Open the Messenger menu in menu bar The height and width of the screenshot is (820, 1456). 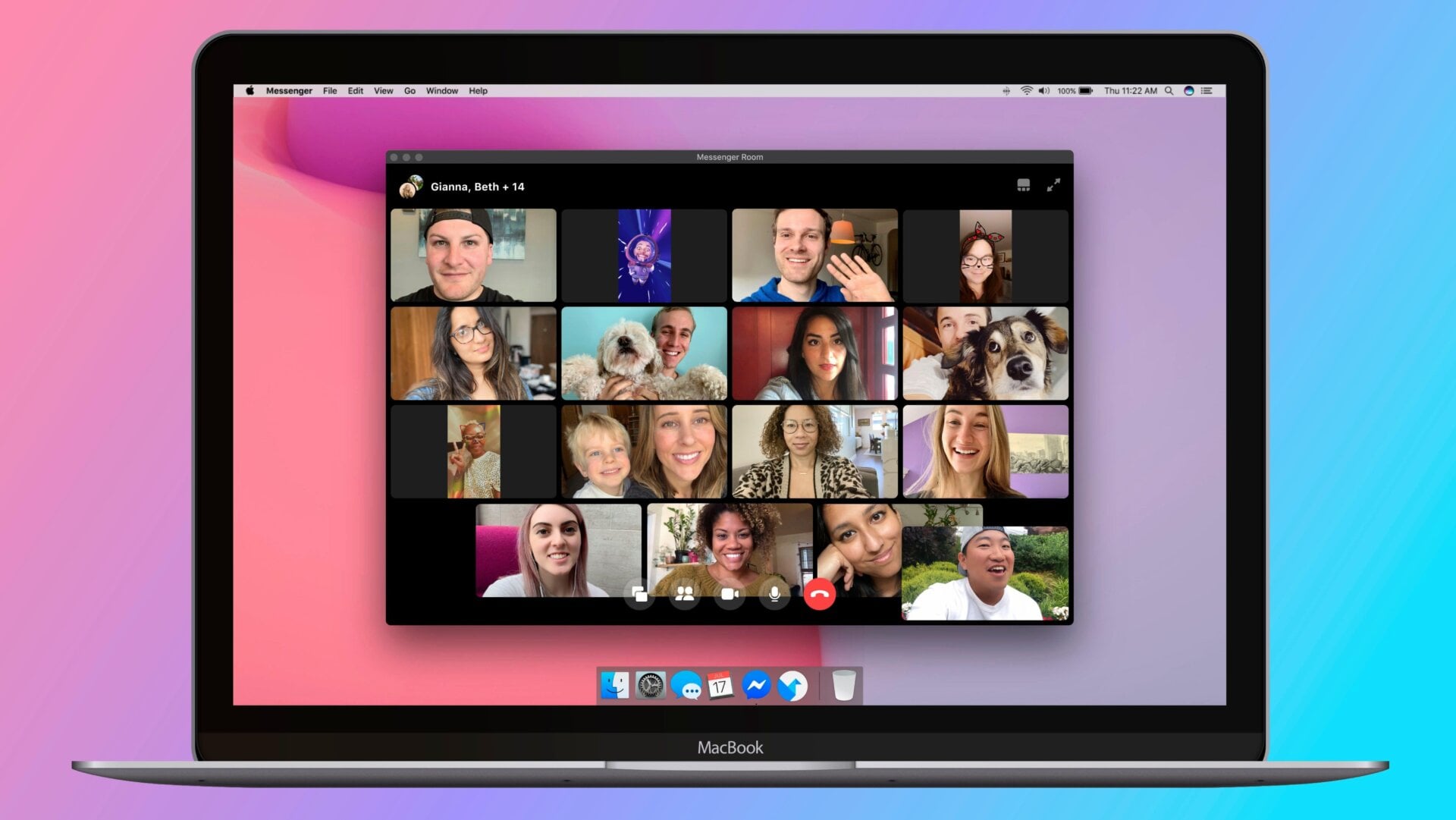tap(289, 90)
